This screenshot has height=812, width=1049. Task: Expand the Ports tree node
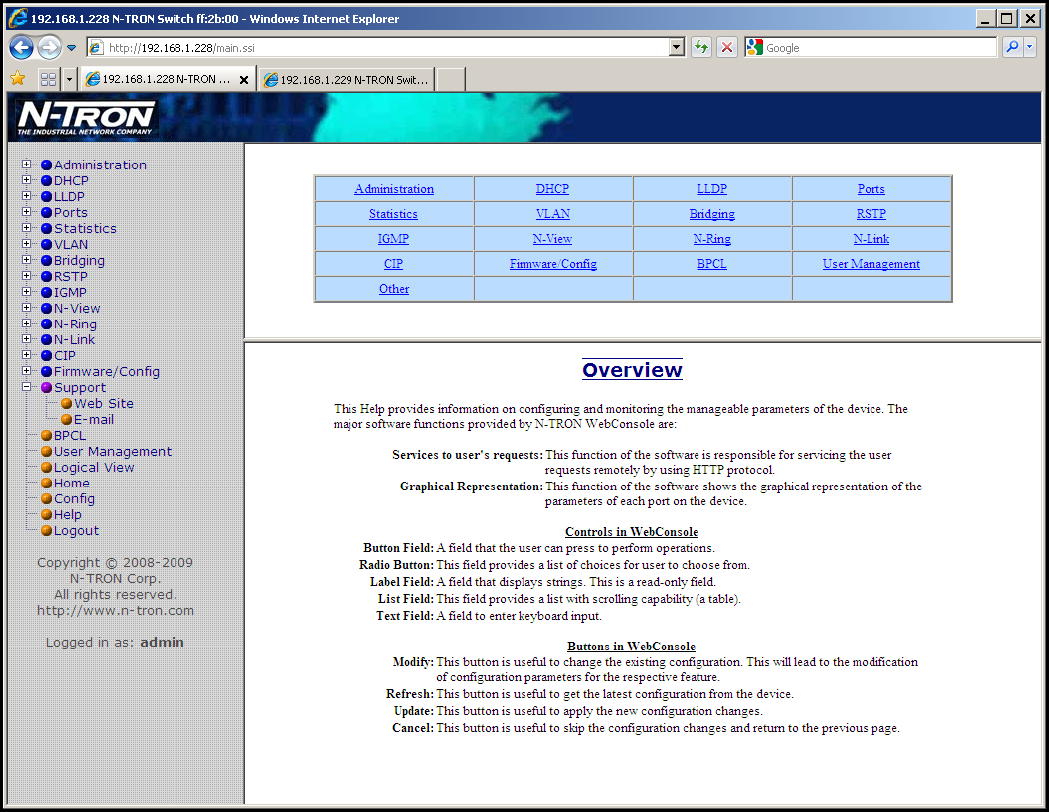point(26,212)
